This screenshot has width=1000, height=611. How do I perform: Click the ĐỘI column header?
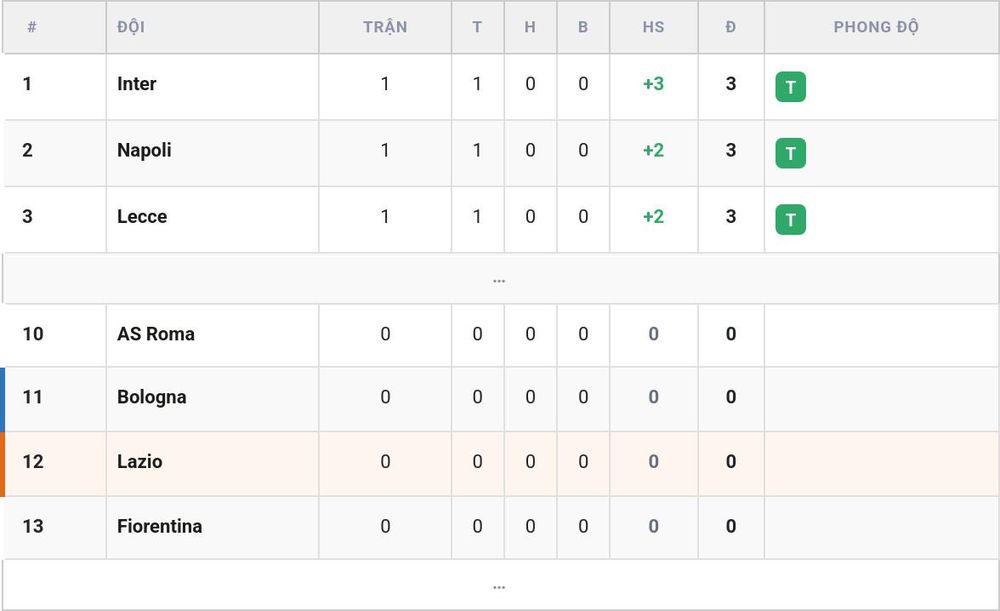[x=131, y=27]
